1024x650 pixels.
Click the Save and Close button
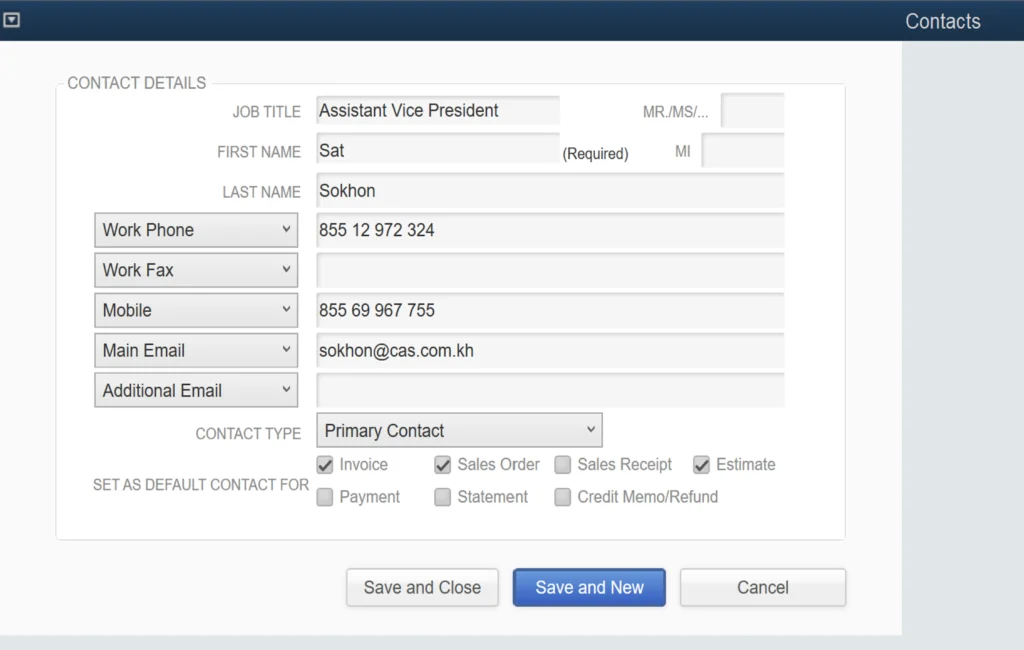pos(422,588)
